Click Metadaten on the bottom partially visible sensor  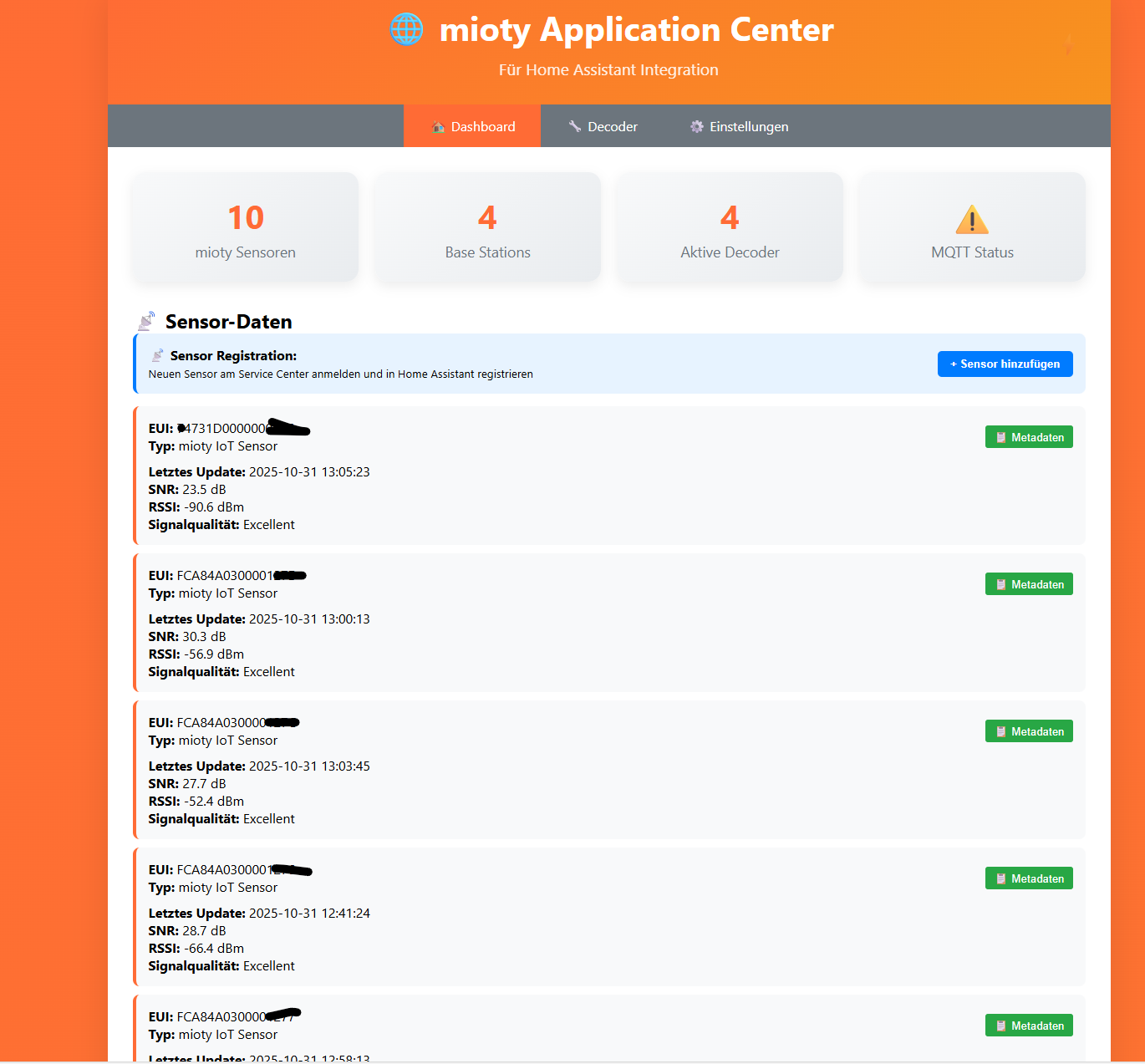point(1029,1026)
